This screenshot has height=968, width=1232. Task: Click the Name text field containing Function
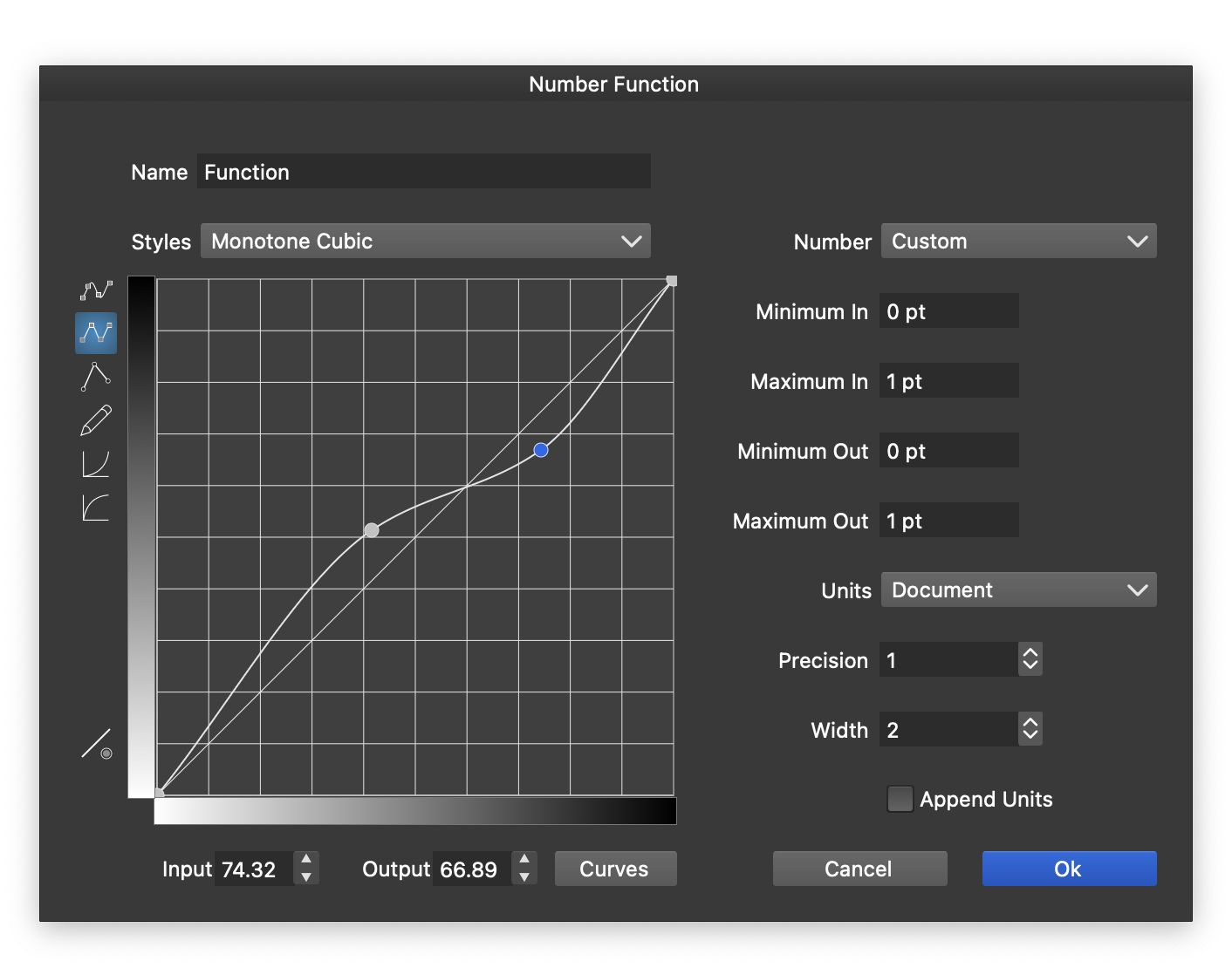coord(424,172)
